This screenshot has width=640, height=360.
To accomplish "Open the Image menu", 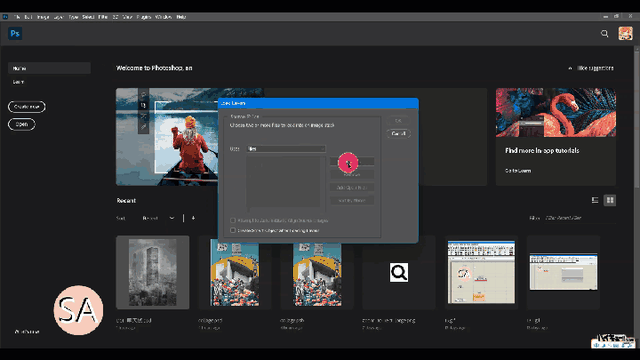I will point(43,17).
